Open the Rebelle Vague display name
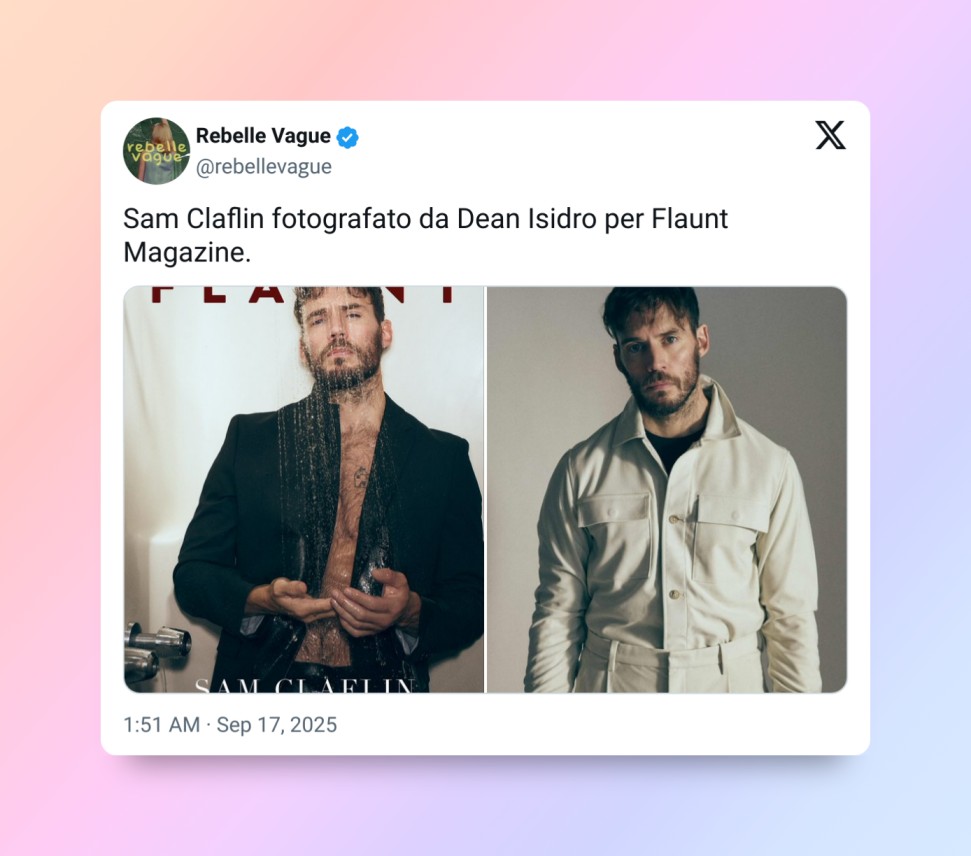Image resolution: width=971 pixels, height=856 pixels. [x=263, y=136]
